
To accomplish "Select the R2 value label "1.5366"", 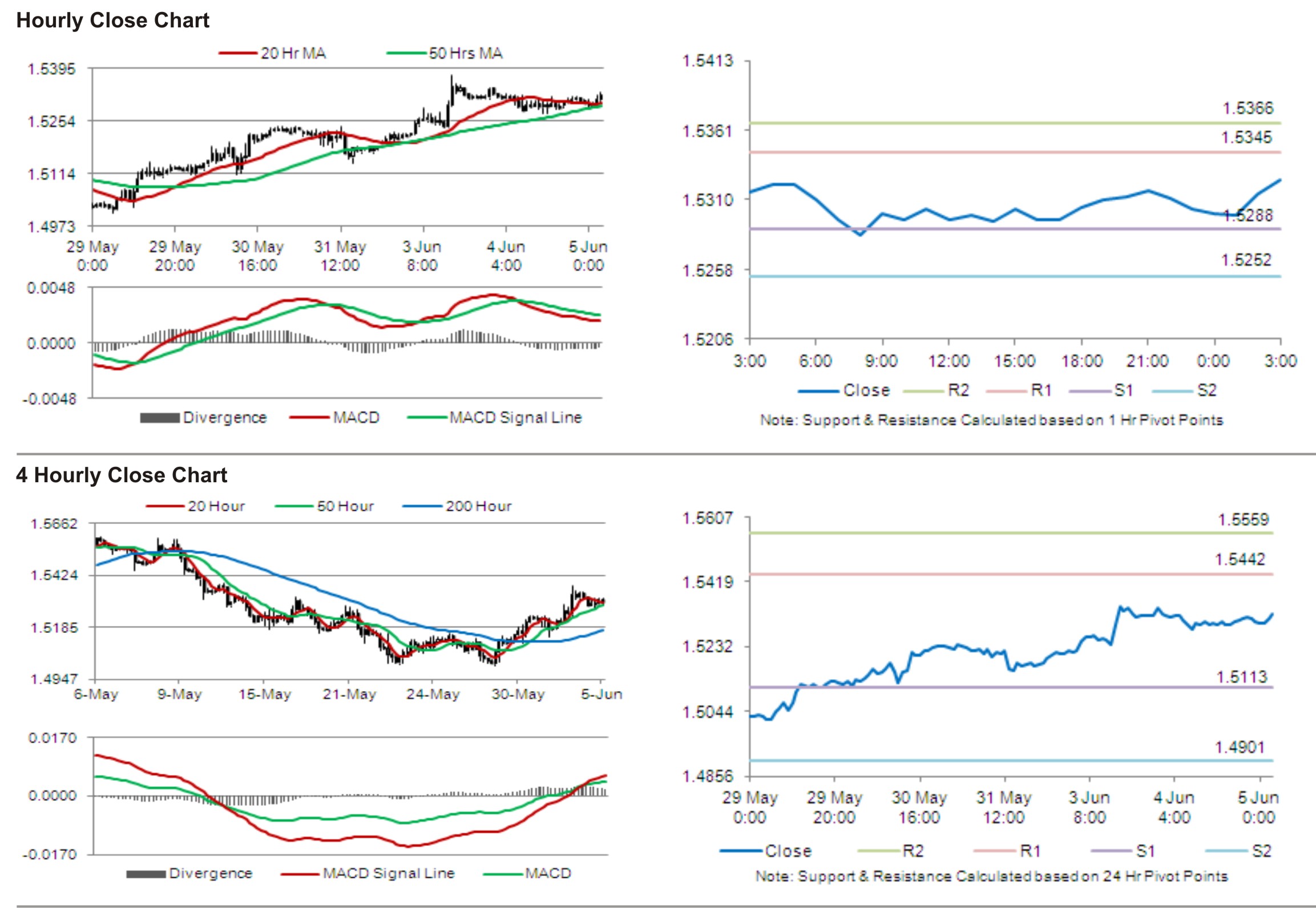I will 1248,108.
